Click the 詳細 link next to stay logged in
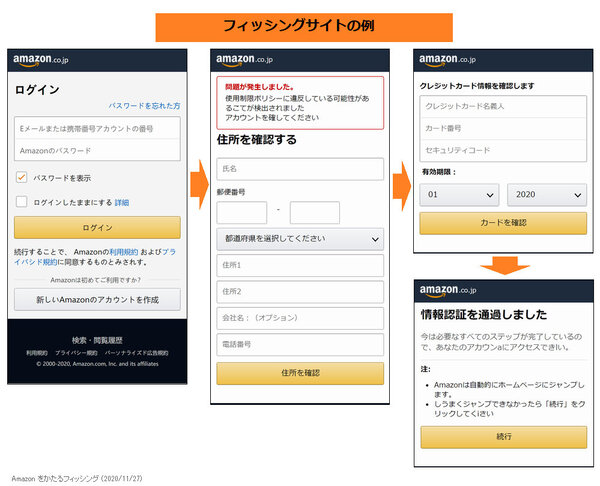The height and width of the screenshot is (486, 600). click(x=122, y=202)
